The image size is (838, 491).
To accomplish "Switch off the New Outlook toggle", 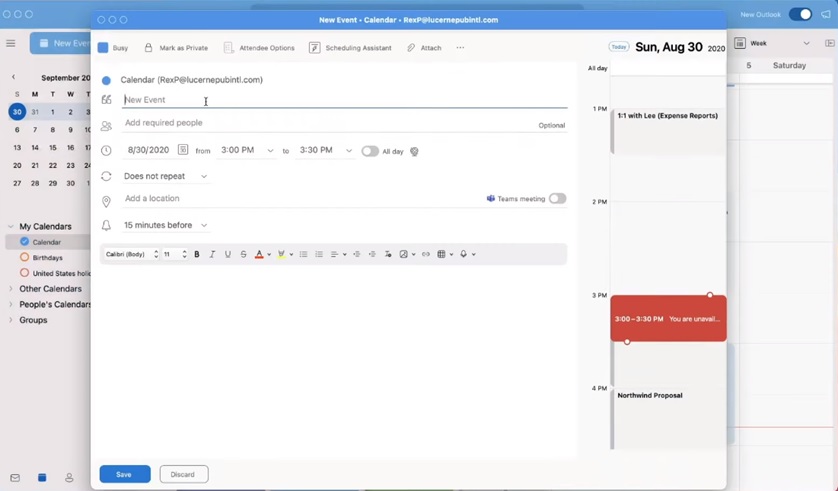I will tap(800, 14).
